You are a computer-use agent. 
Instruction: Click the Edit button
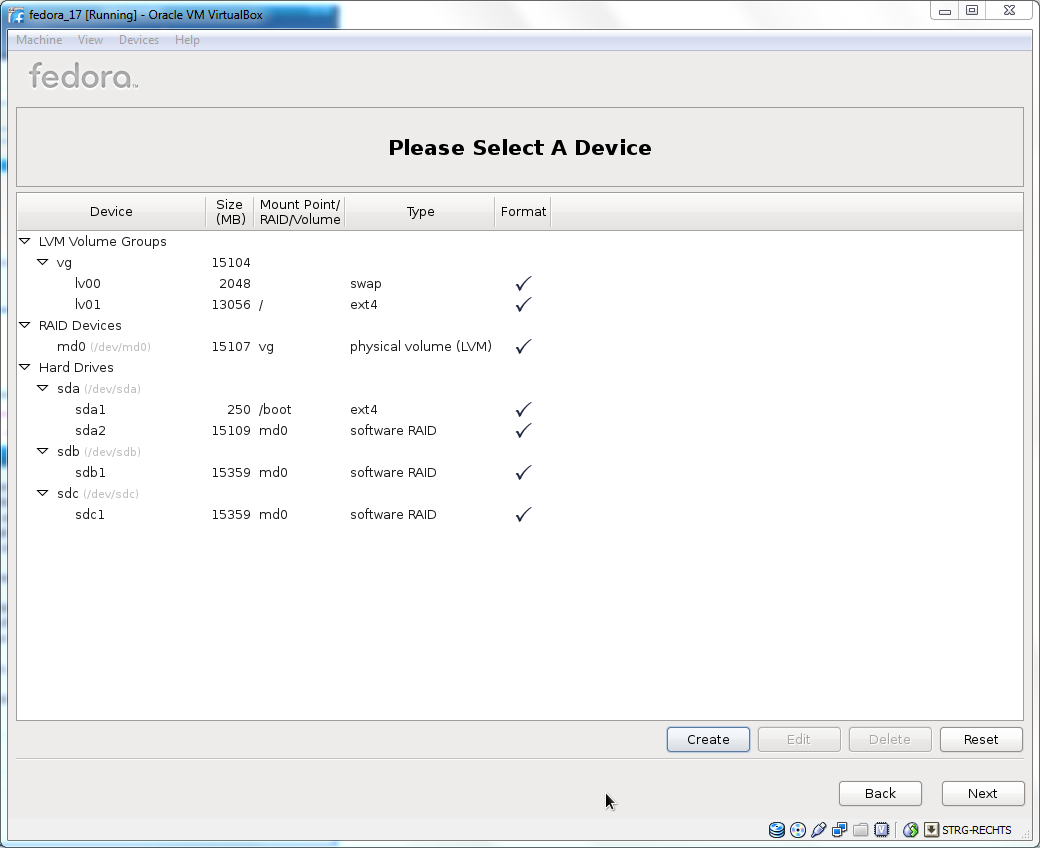point(799,739)
